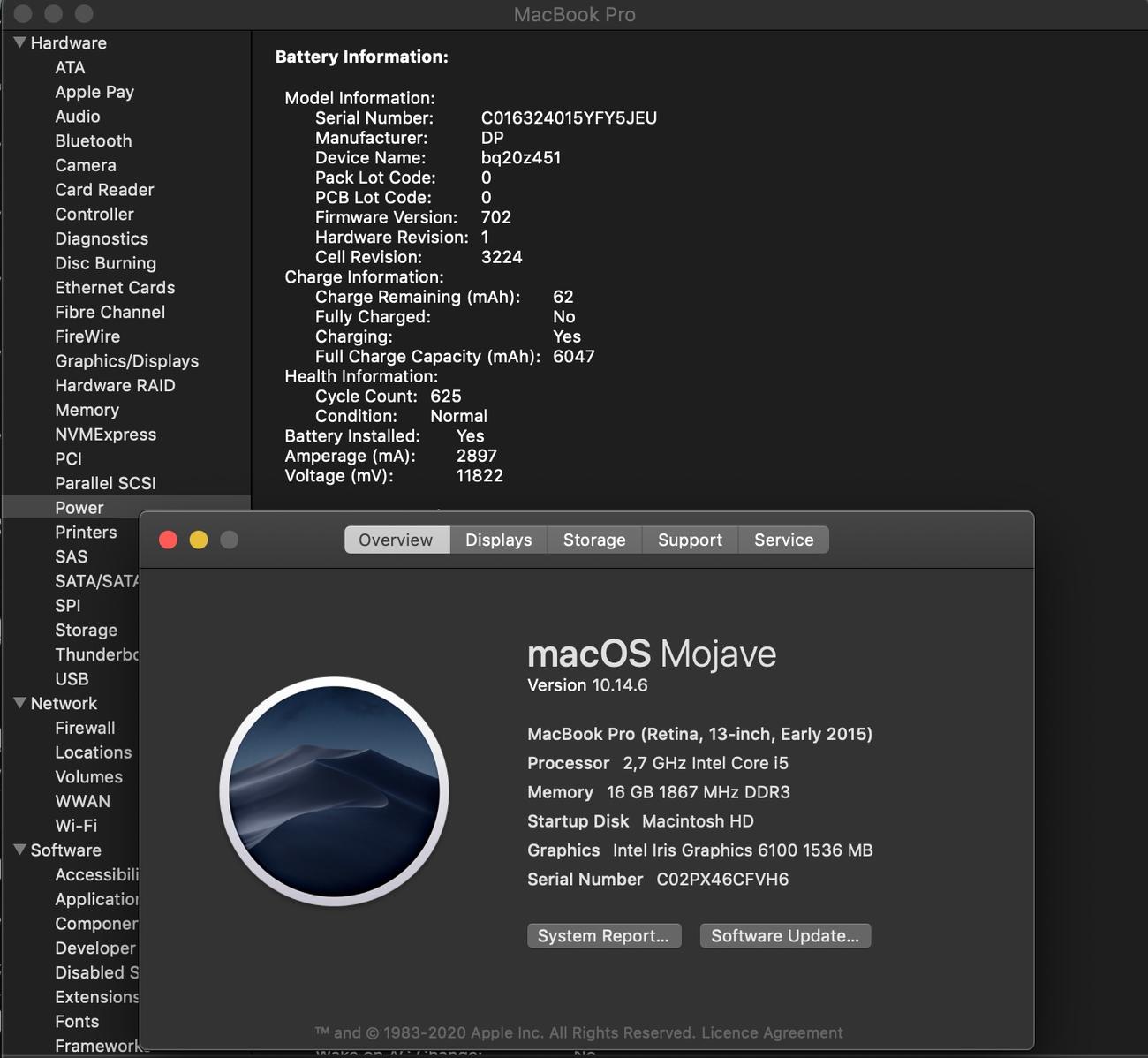Select Graphics/Displays in the sidebar
1148x1058 pixels.
point(126,360)
